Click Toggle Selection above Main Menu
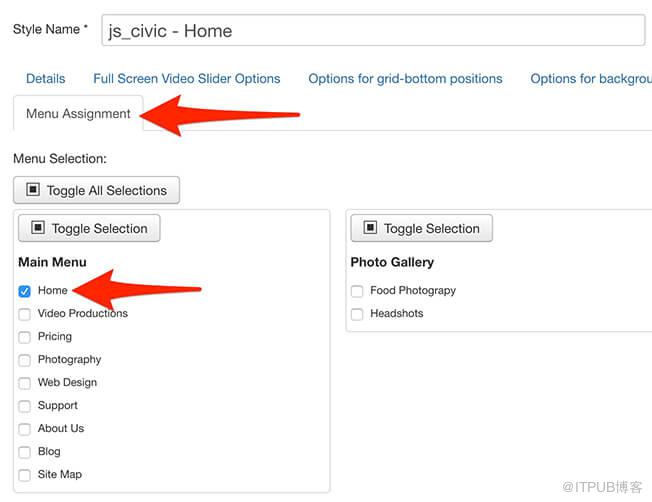Viewport: 652px width, 502px height. point(89,228)
